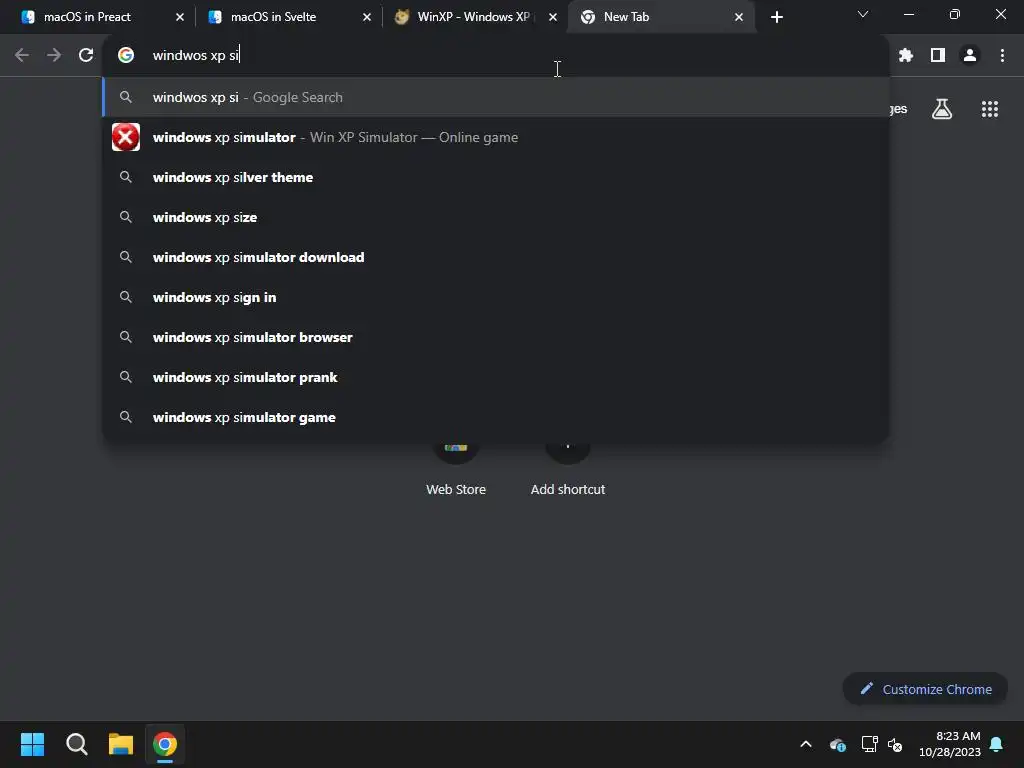
Task: Open a new tab with plus button
Action: point(776,17)
